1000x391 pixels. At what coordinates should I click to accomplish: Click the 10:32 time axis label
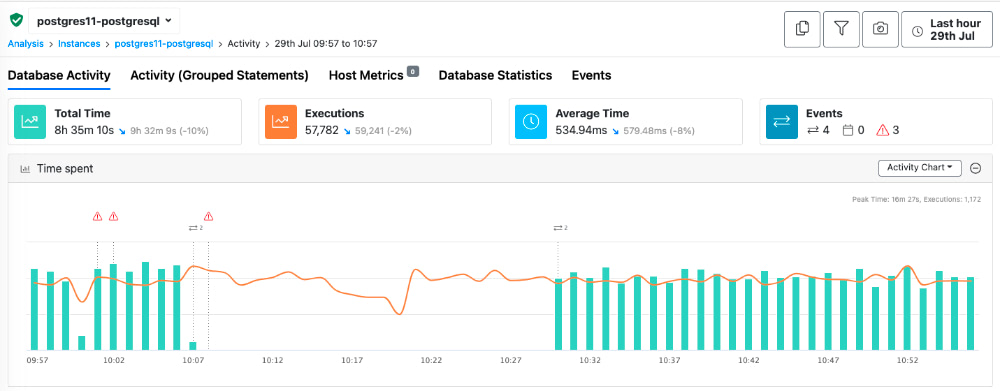(x=590, y=360)
